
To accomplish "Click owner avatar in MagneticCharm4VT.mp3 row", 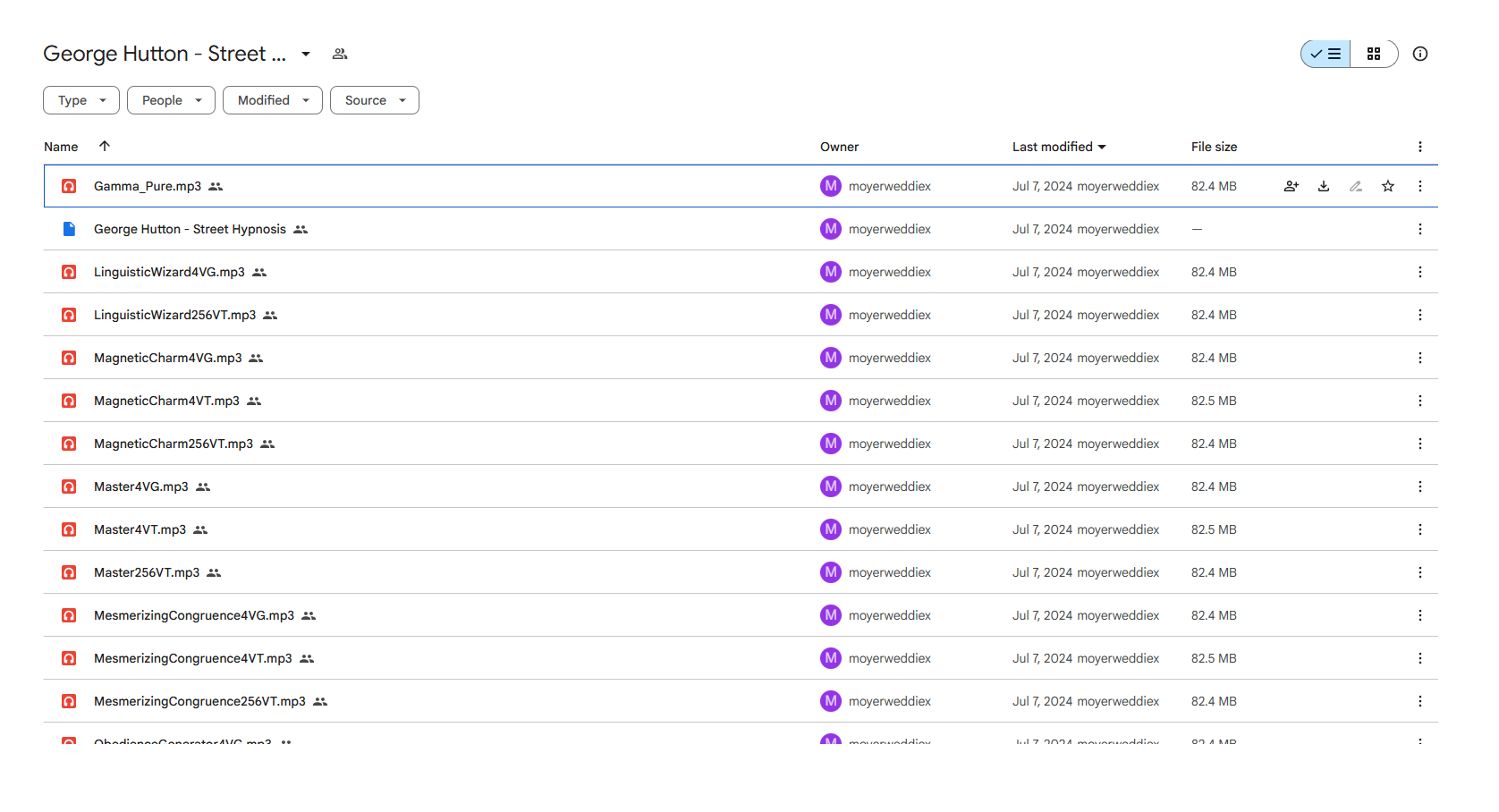I will [831, 401].
